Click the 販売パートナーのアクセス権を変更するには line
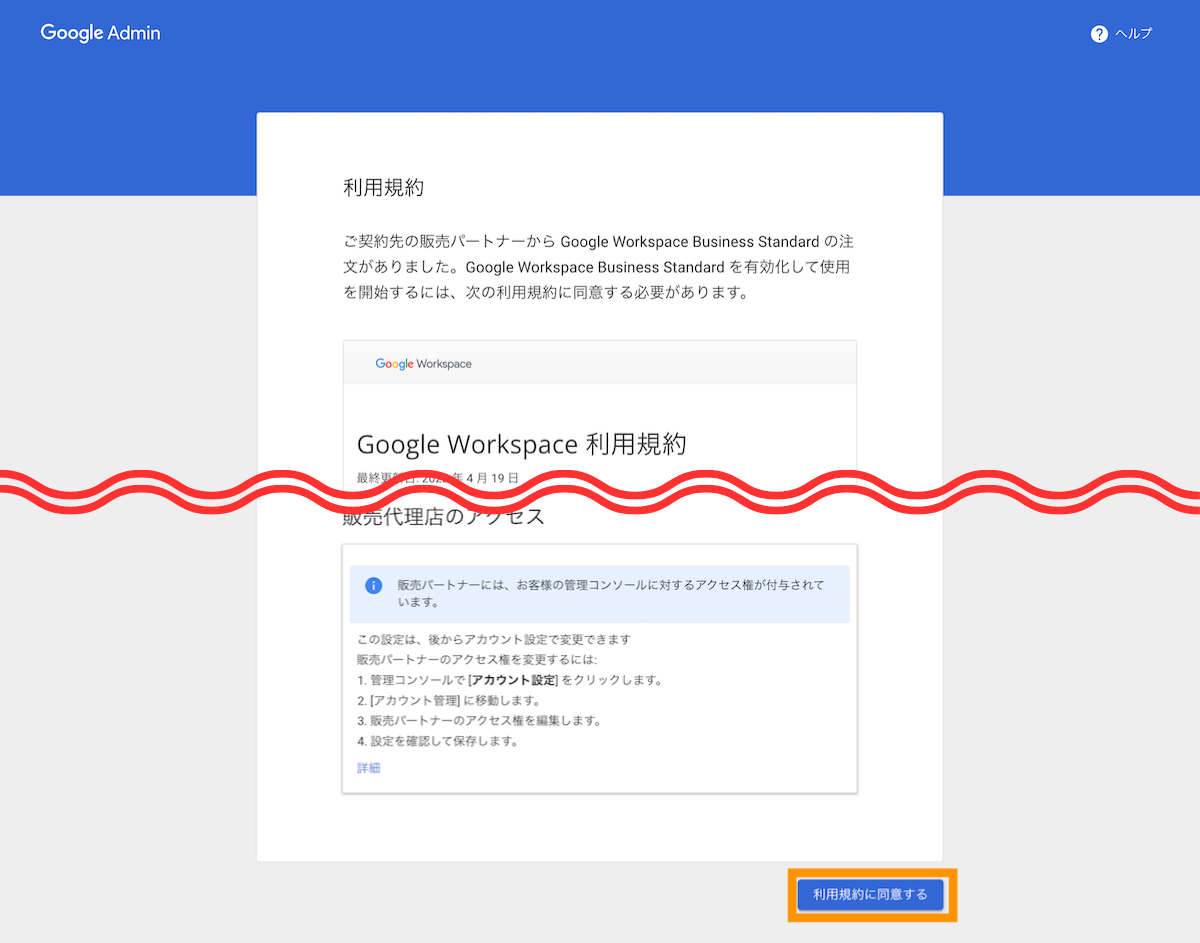Screen dimensions: 1200x943 pos(477,660)
